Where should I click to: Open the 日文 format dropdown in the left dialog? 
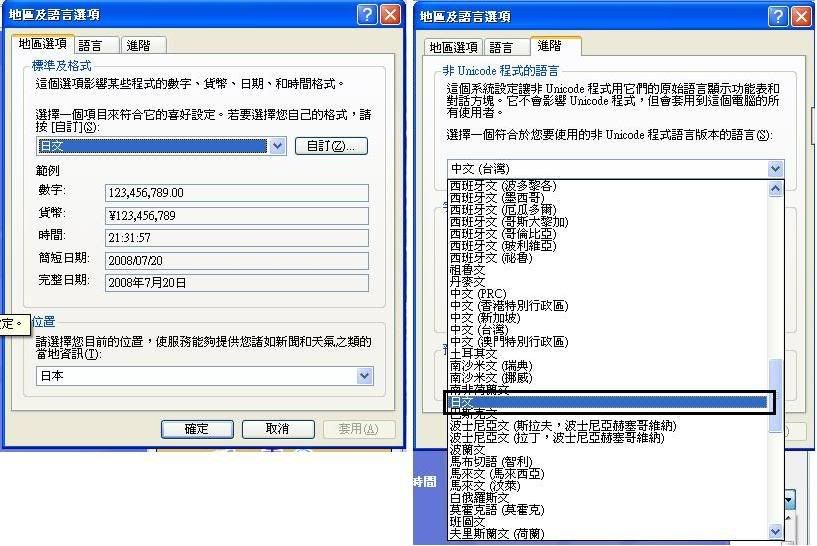(x=278, y=146)
